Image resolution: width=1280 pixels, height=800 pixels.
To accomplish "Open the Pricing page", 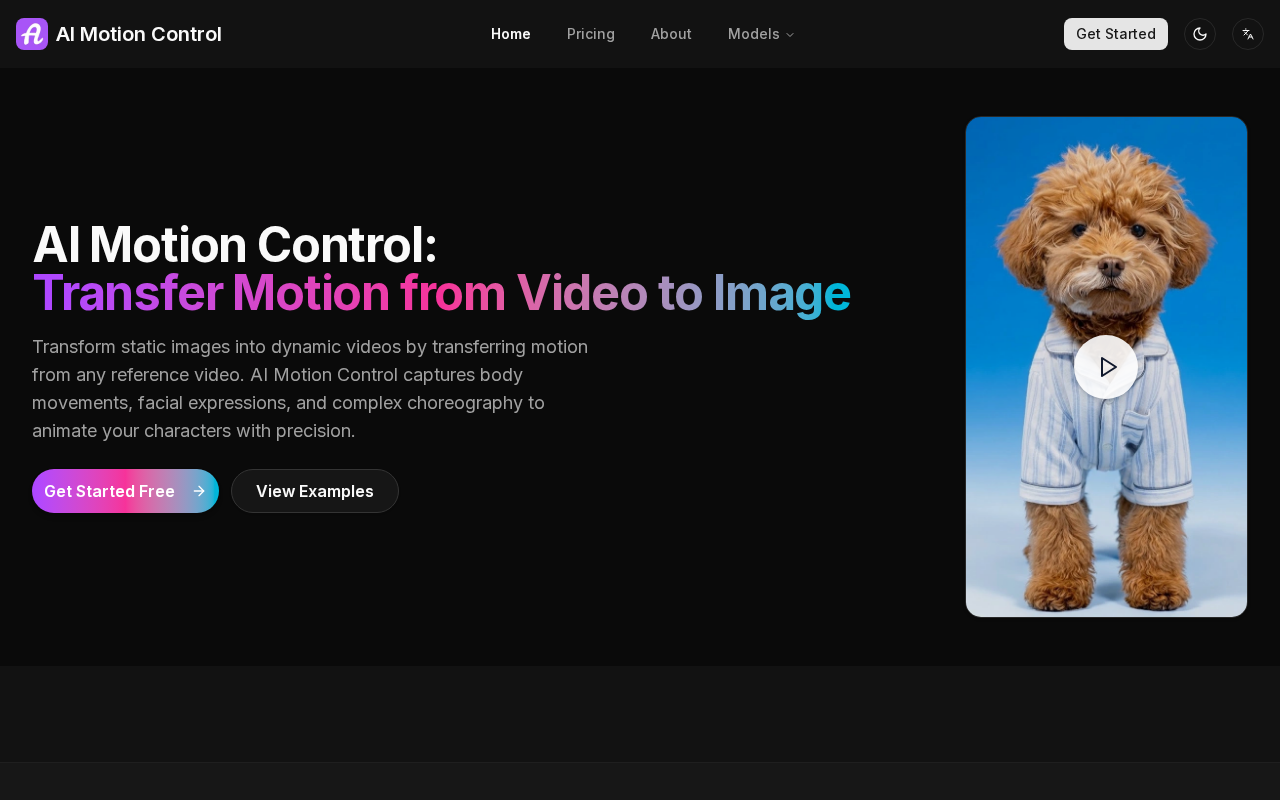I will 590,34.
